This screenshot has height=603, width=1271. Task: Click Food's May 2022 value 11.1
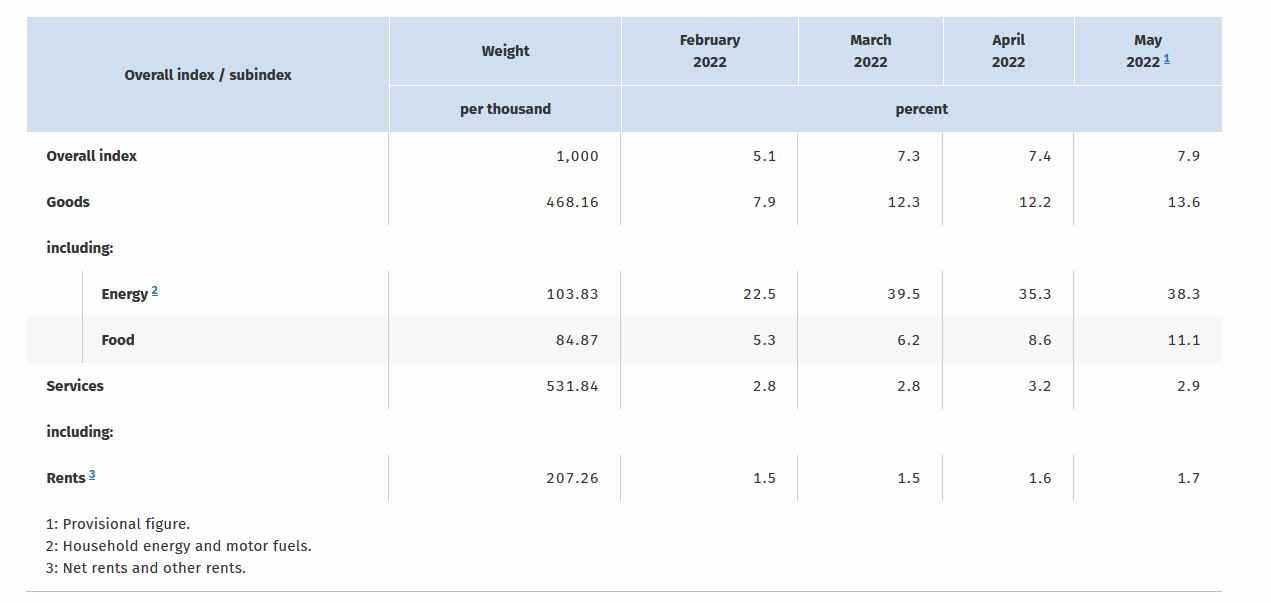pos(1183,340)
